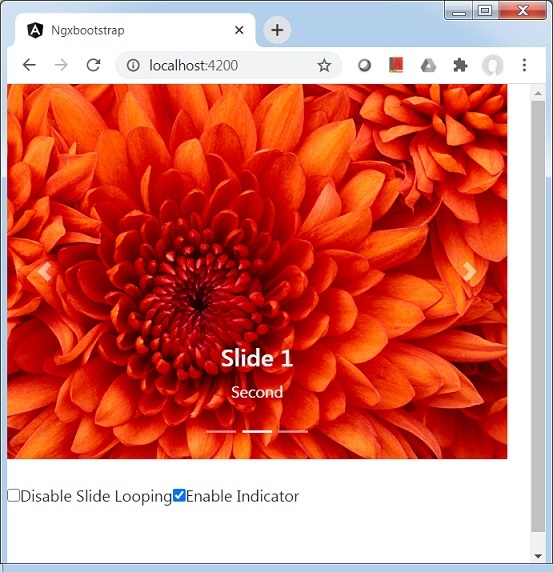Go back using the browser back arrow
Image resolution: width=553 pixels, height=572 pixels.
pyautogui.click(x=29, y=65)
